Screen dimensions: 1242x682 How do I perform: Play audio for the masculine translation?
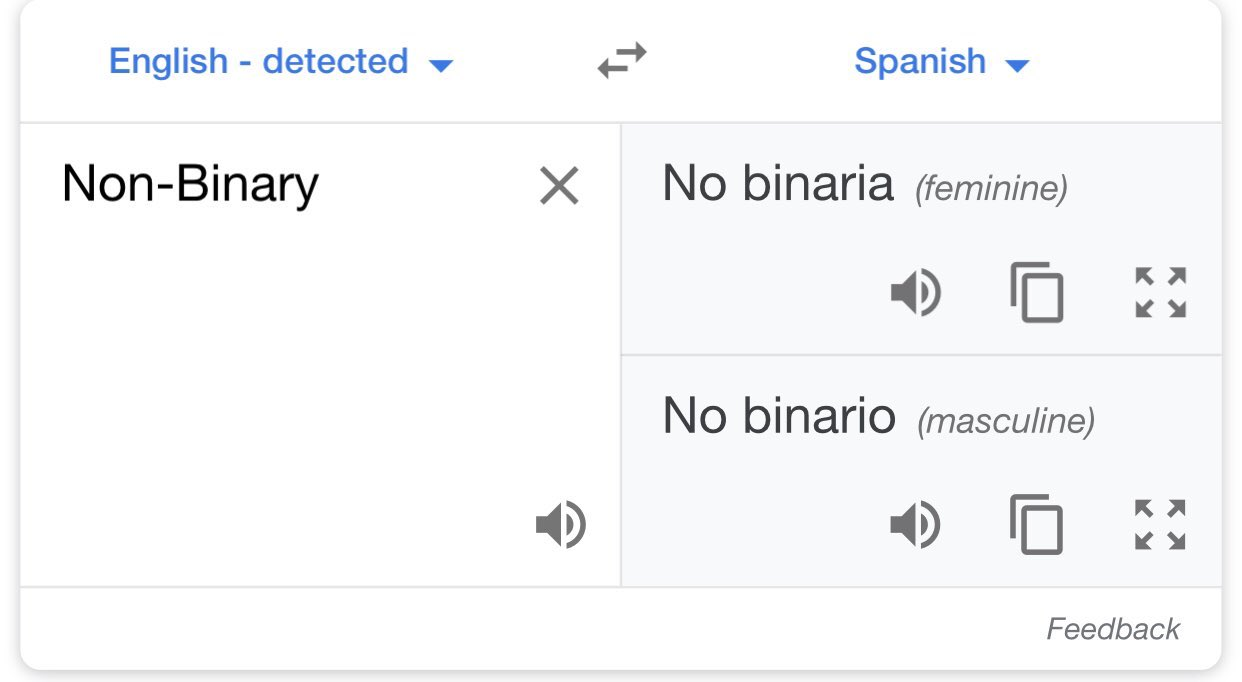tap(915, 525)
